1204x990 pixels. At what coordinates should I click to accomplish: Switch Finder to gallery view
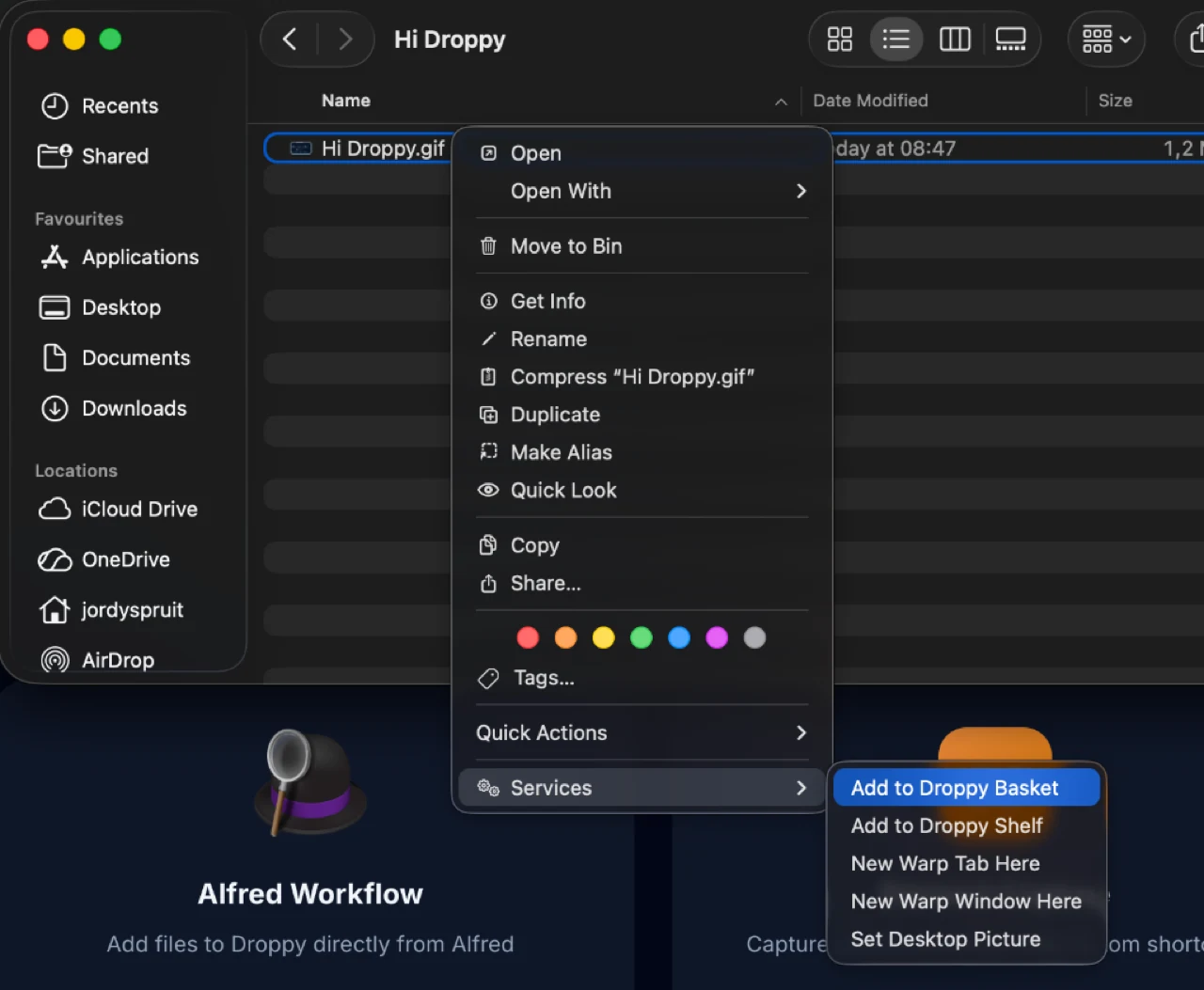click(x=1011, y=39)
